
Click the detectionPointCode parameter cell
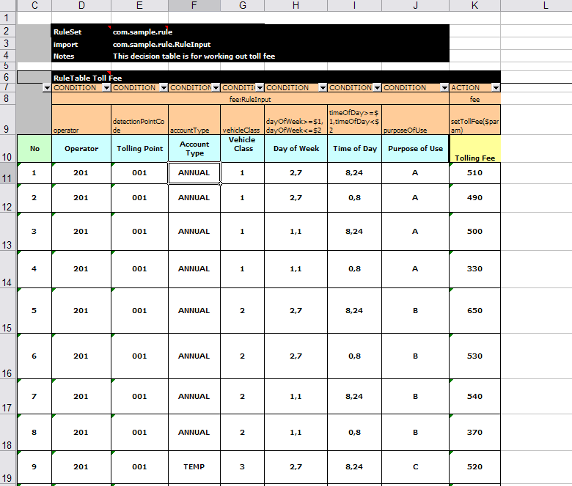click(140, 120)
